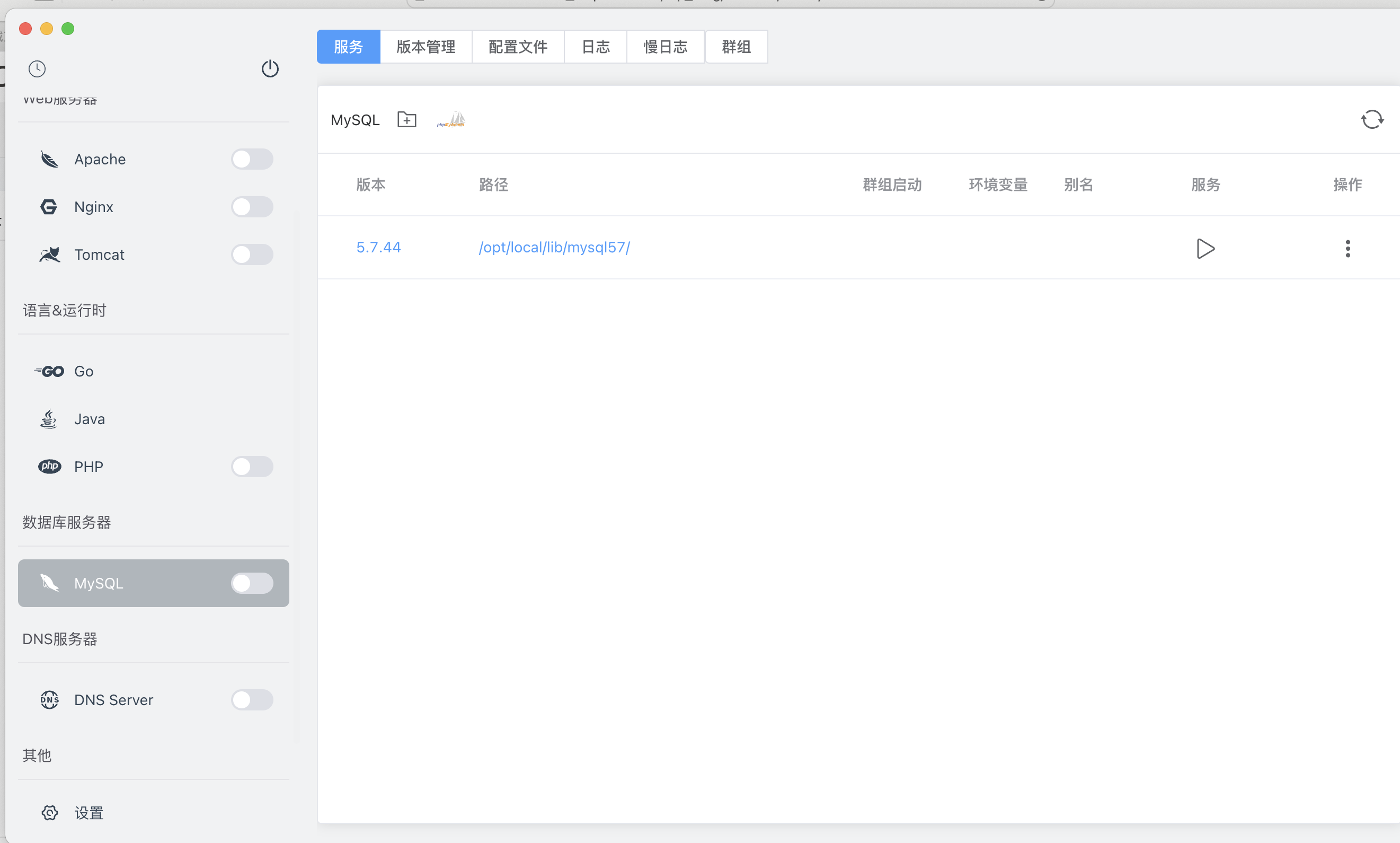Select Java in the sidebar
The width and height of the screenshot is (1400, 843).
coord(153,419)
